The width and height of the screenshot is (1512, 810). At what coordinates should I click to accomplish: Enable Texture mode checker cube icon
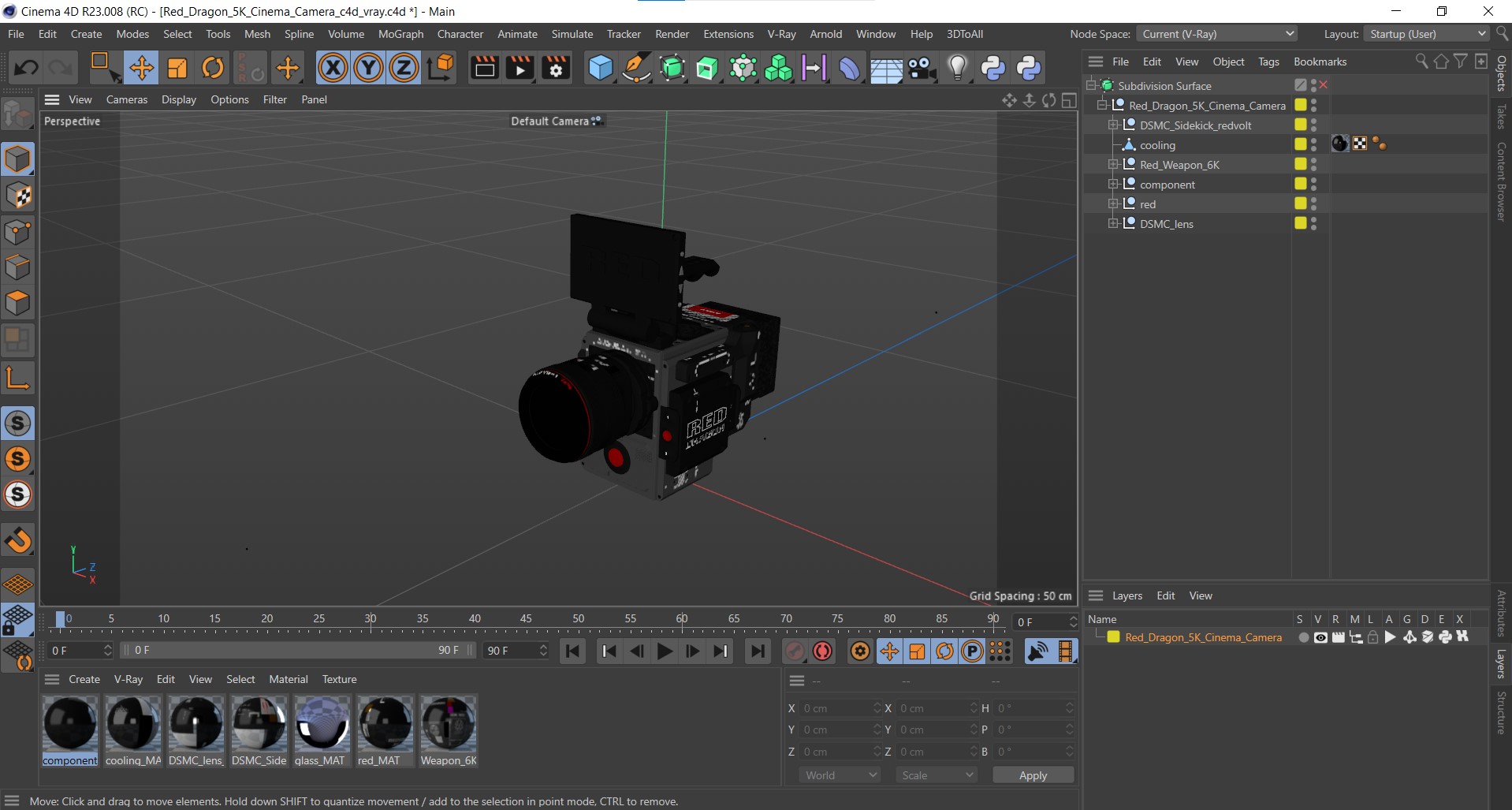tap(17, 196)
